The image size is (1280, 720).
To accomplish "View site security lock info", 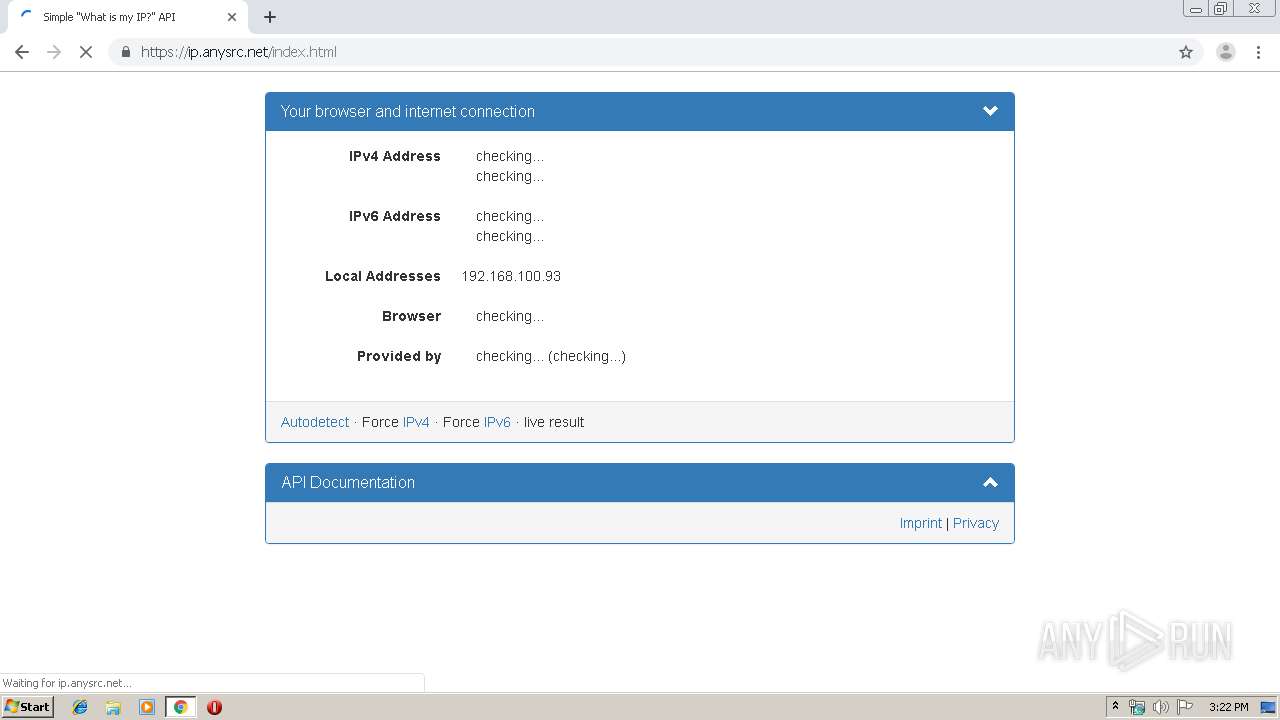I will click(x=125, y=52).
